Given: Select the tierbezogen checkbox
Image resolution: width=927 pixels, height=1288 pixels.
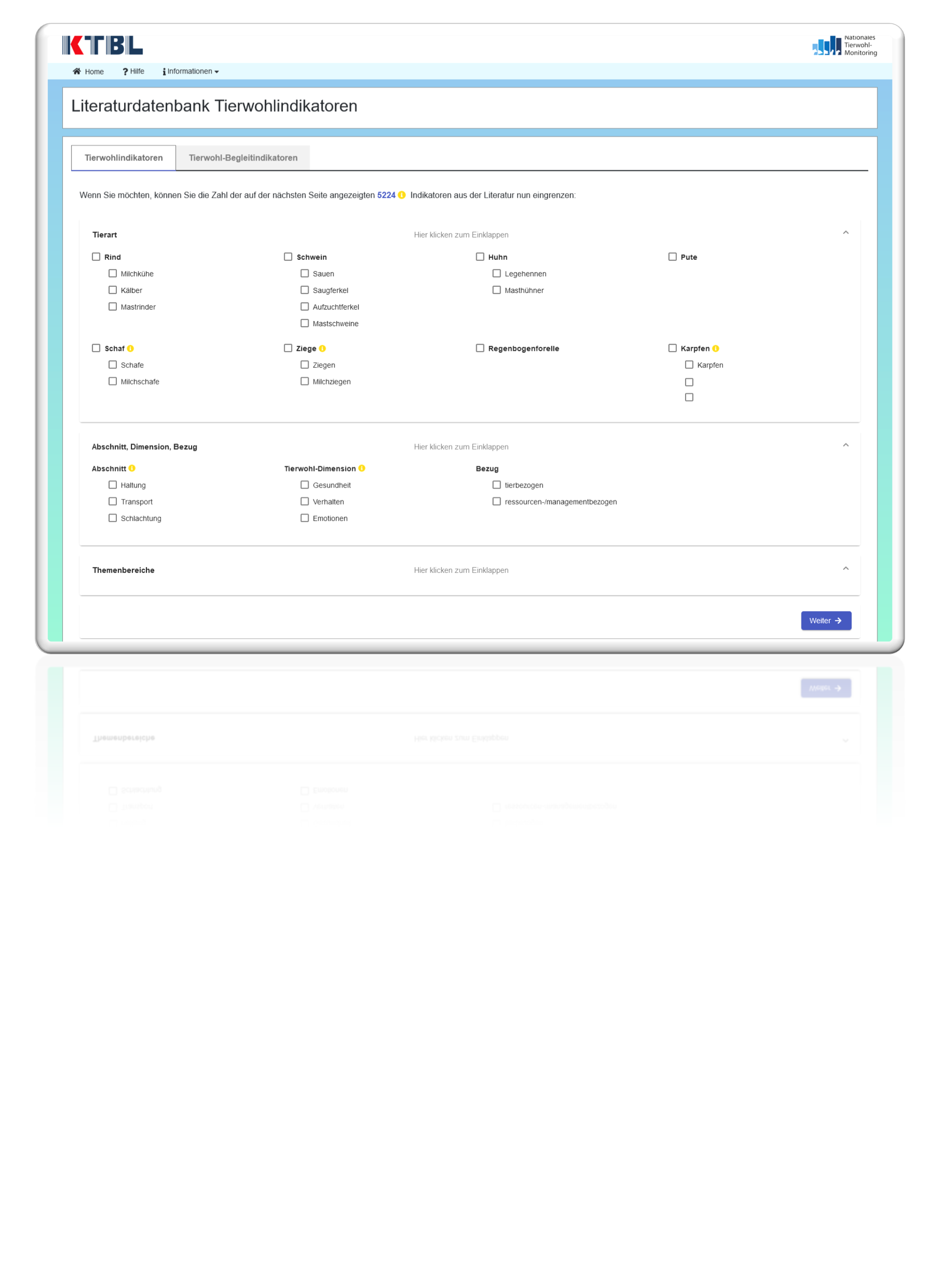Looking at the screenshot, I should [x=497, y=485].
